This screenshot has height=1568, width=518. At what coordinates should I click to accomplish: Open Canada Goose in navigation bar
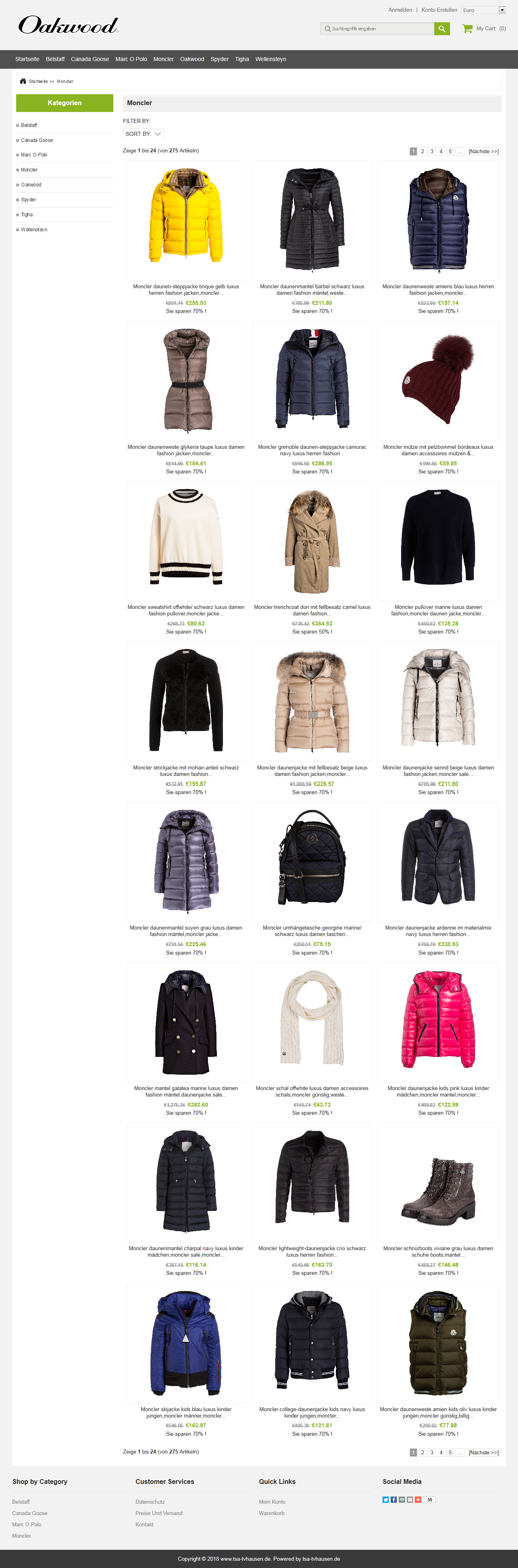pyautogui.click(x=89, y=59)
